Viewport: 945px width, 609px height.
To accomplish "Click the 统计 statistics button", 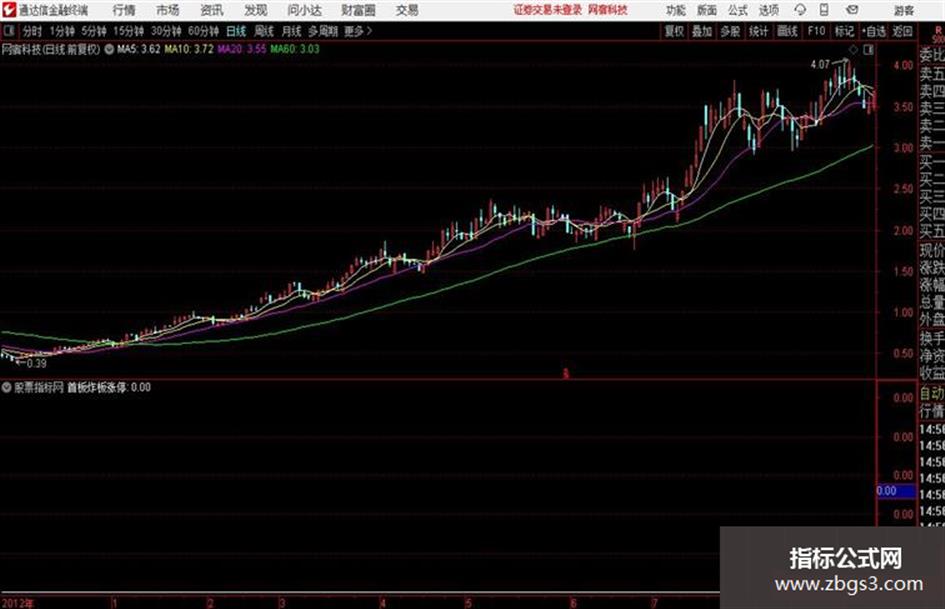I will coord(759,31).
